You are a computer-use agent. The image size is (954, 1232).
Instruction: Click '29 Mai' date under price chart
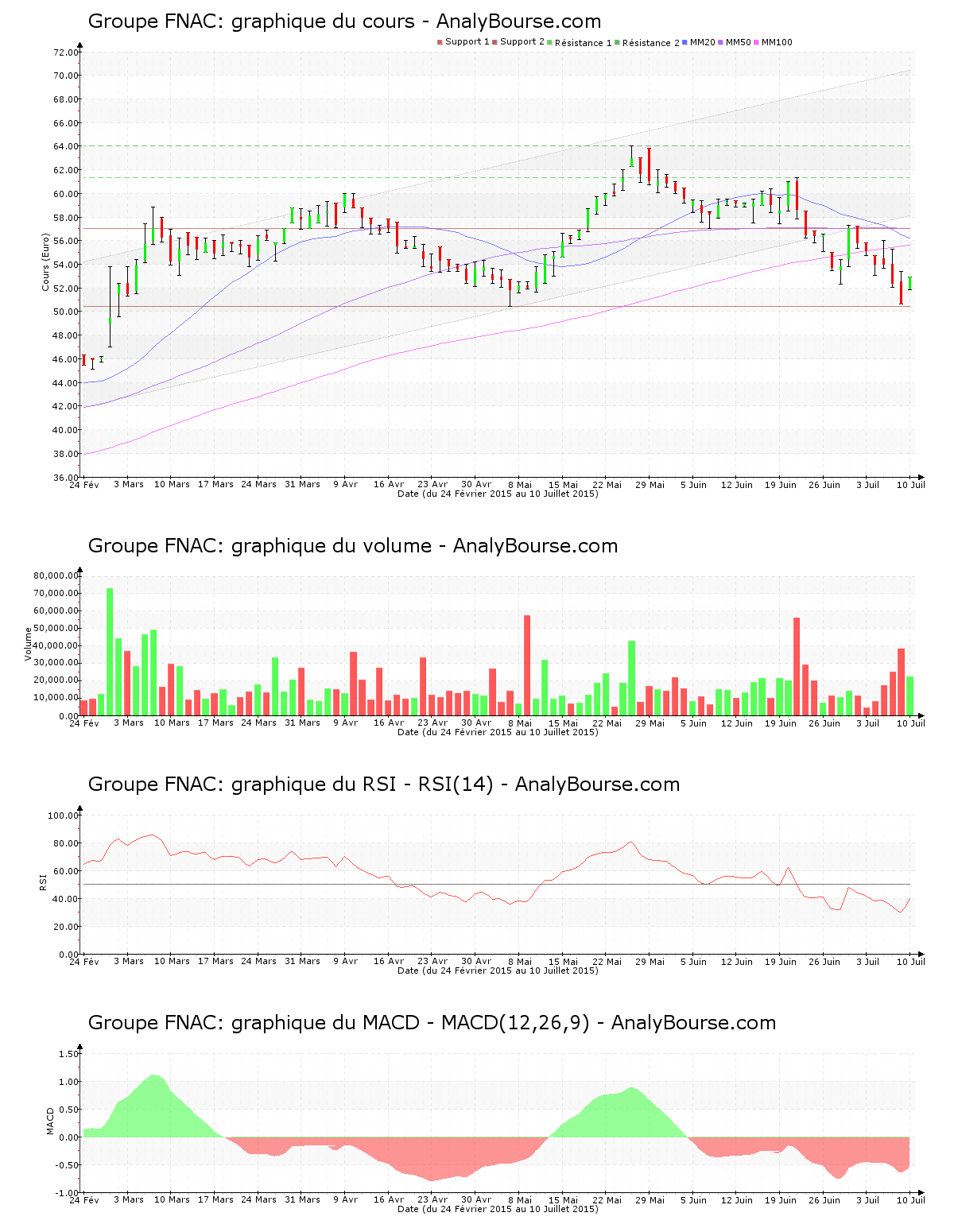point(650,485)
